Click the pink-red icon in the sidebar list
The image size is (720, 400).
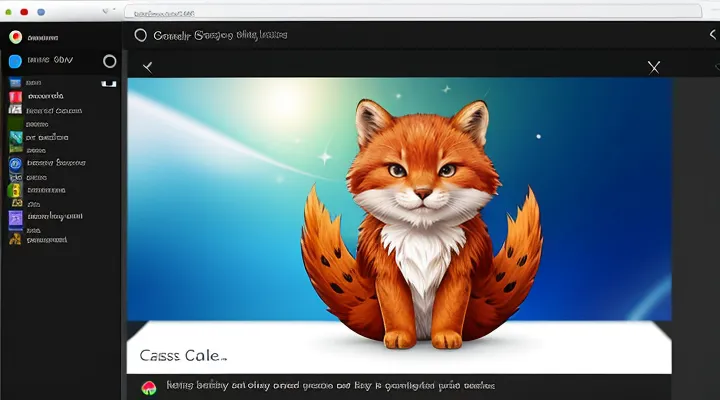pyautogui.click(x=15, y=99)
